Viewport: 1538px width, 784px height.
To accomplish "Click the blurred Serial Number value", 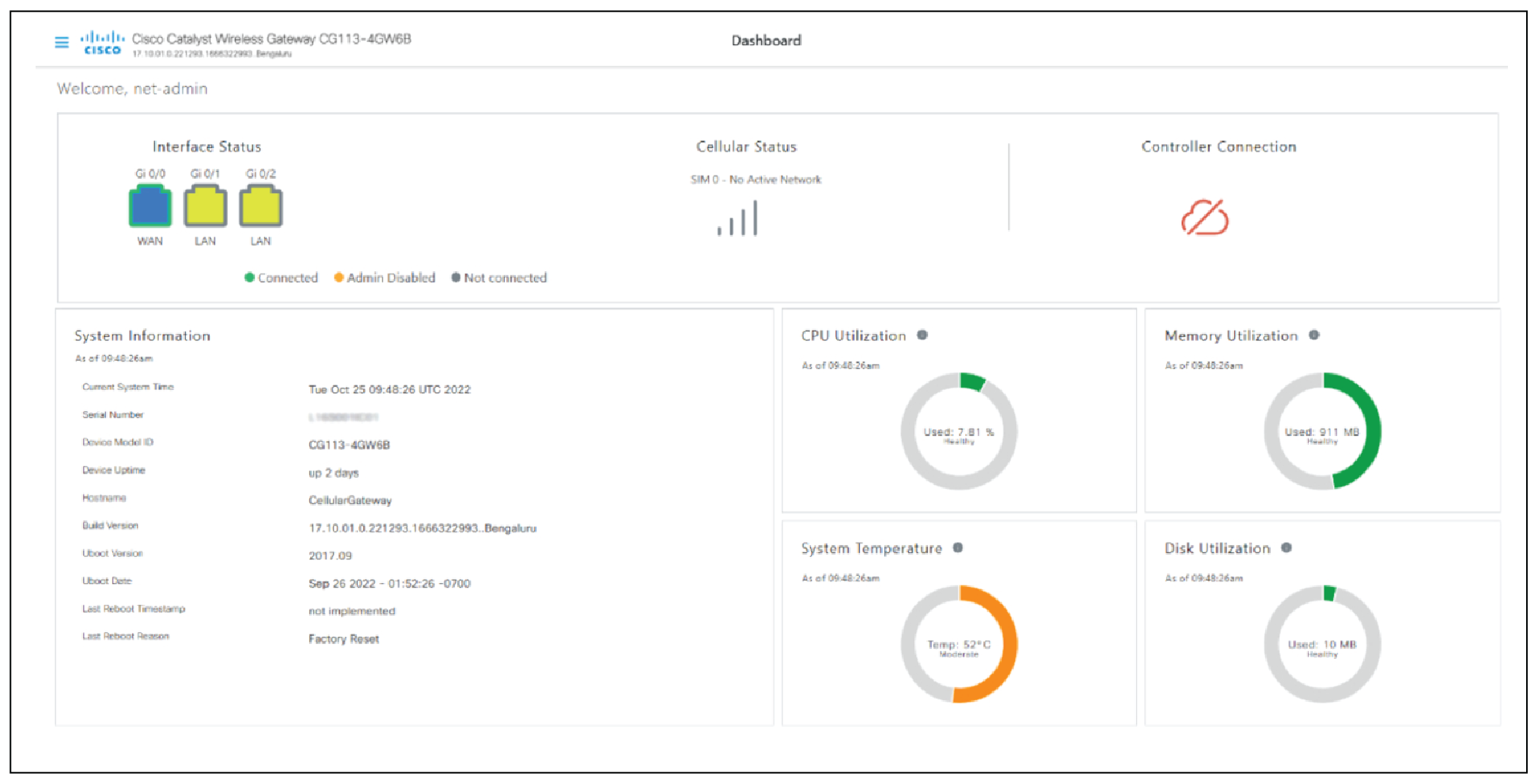I will [x=343, y=417].
